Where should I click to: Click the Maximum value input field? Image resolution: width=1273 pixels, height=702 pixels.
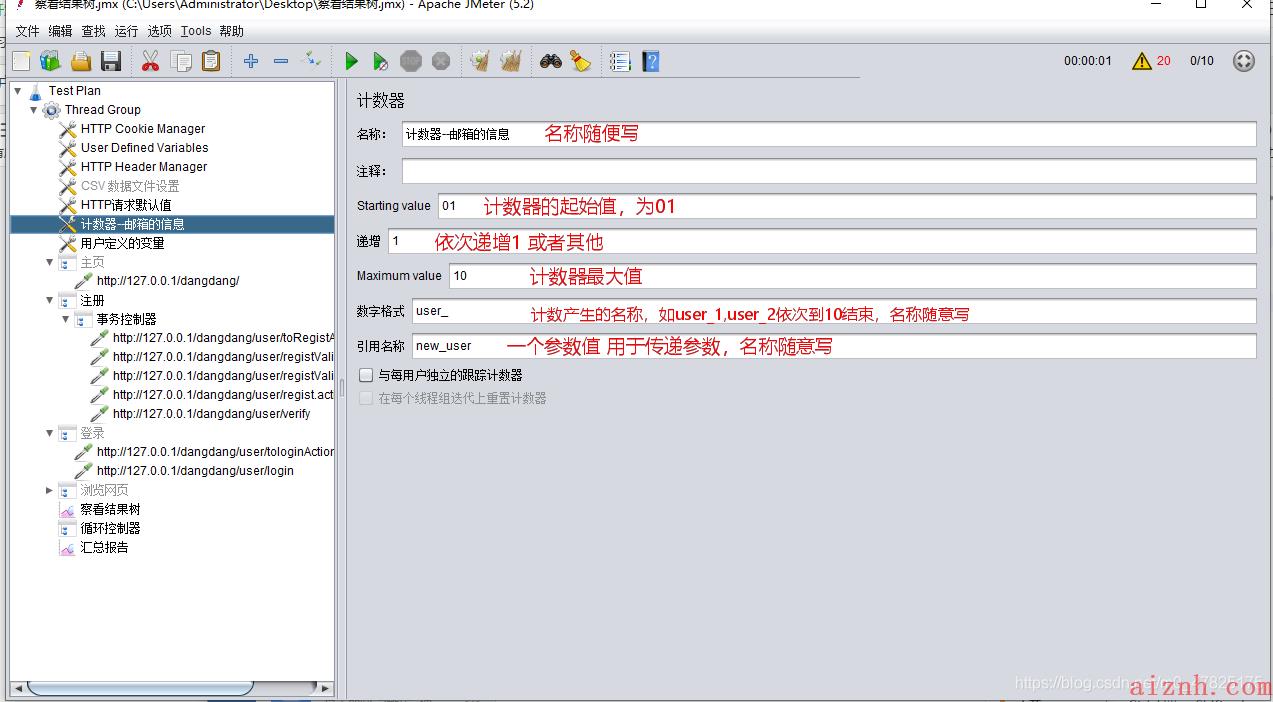point(853,276)
